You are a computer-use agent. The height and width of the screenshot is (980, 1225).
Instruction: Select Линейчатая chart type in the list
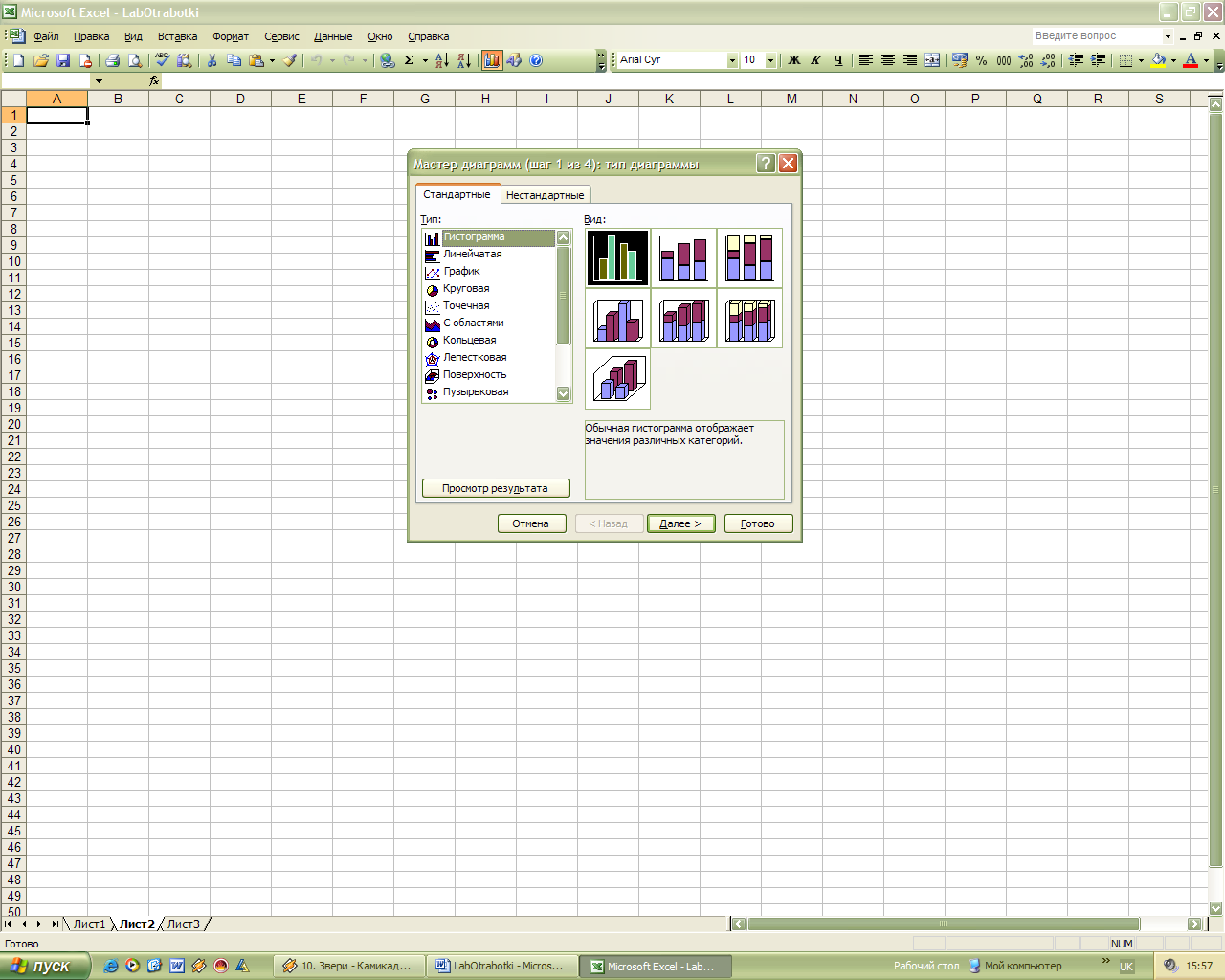(x=472, y=255)
